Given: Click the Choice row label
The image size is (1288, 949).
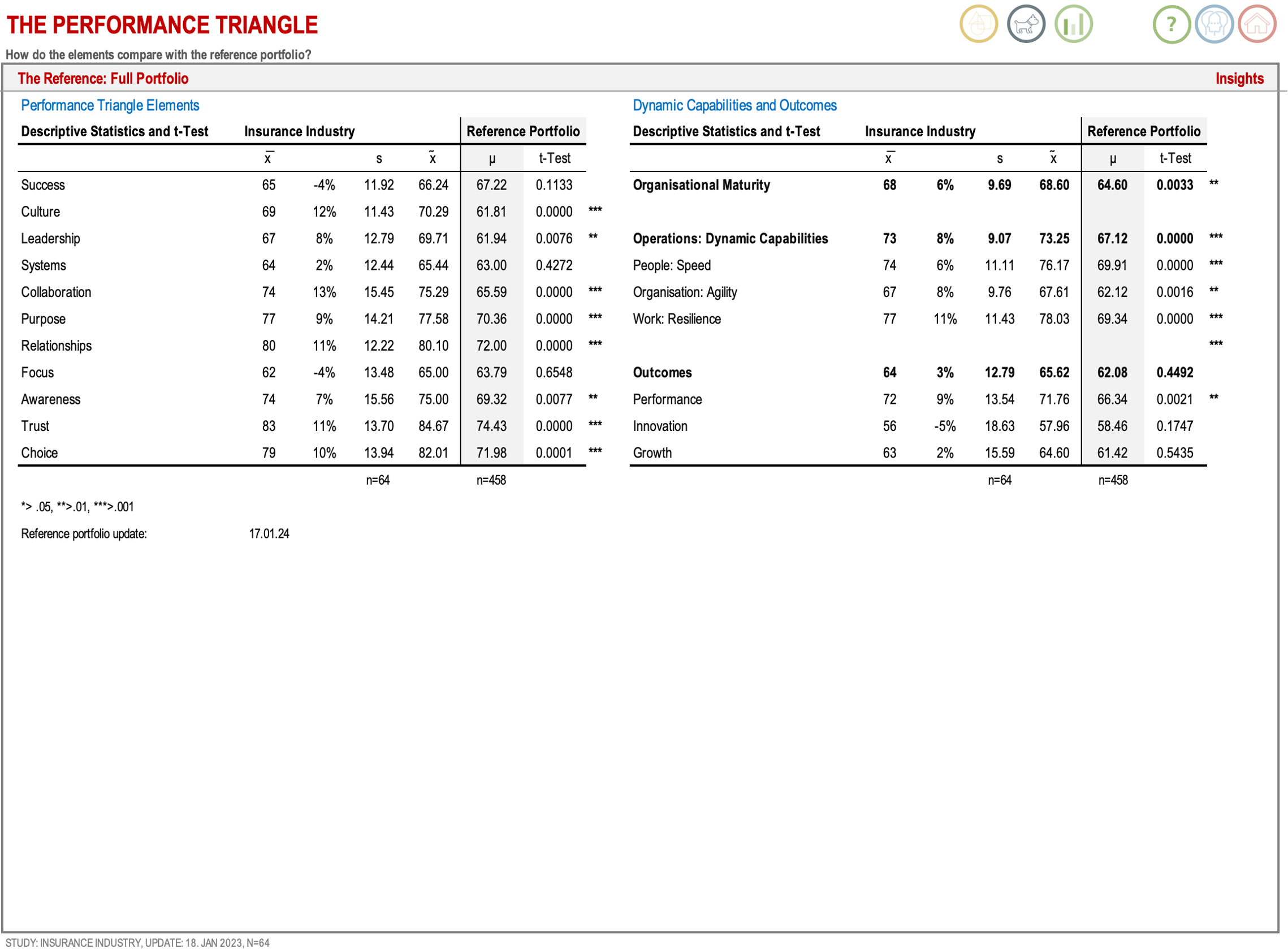Looking at the screenshot, I should coord(40,453).
